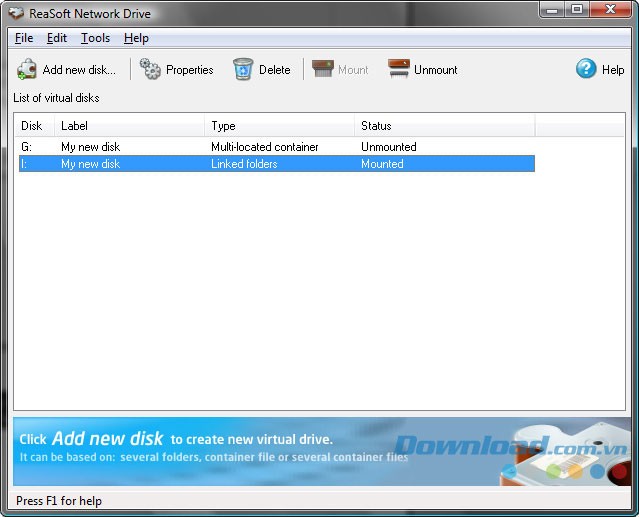
Task: Click the 'Unmount' toolbar label
Action: coord(436,70)
